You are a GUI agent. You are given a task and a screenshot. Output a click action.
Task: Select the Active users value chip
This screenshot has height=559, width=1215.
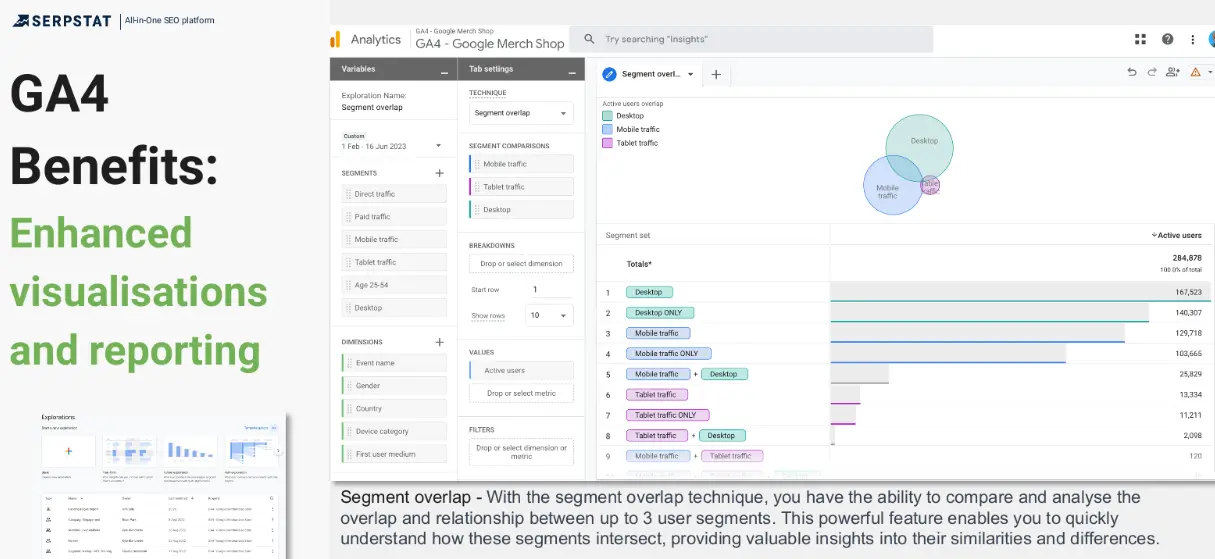521,370
